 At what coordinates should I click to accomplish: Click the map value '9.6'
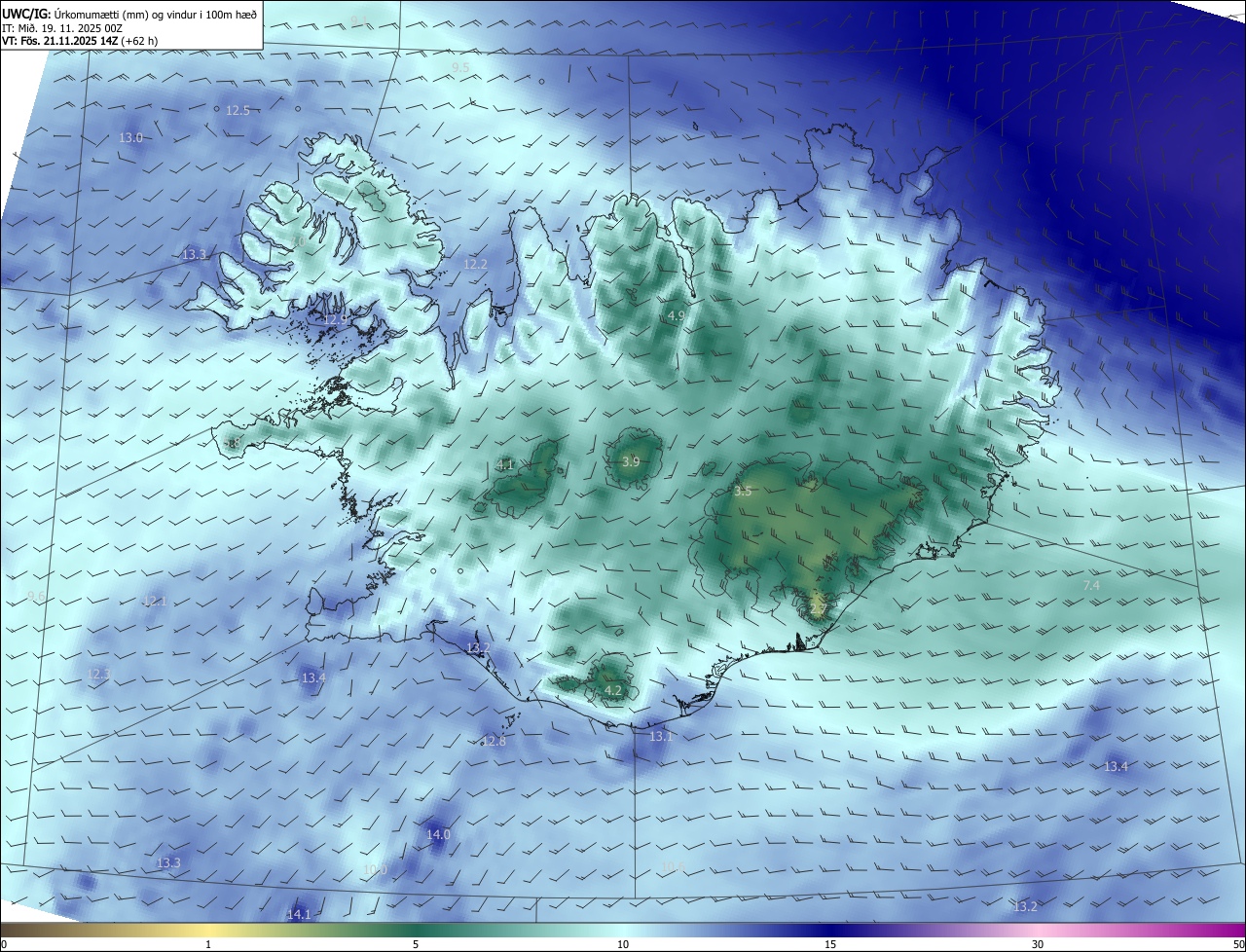coord(36,596)
